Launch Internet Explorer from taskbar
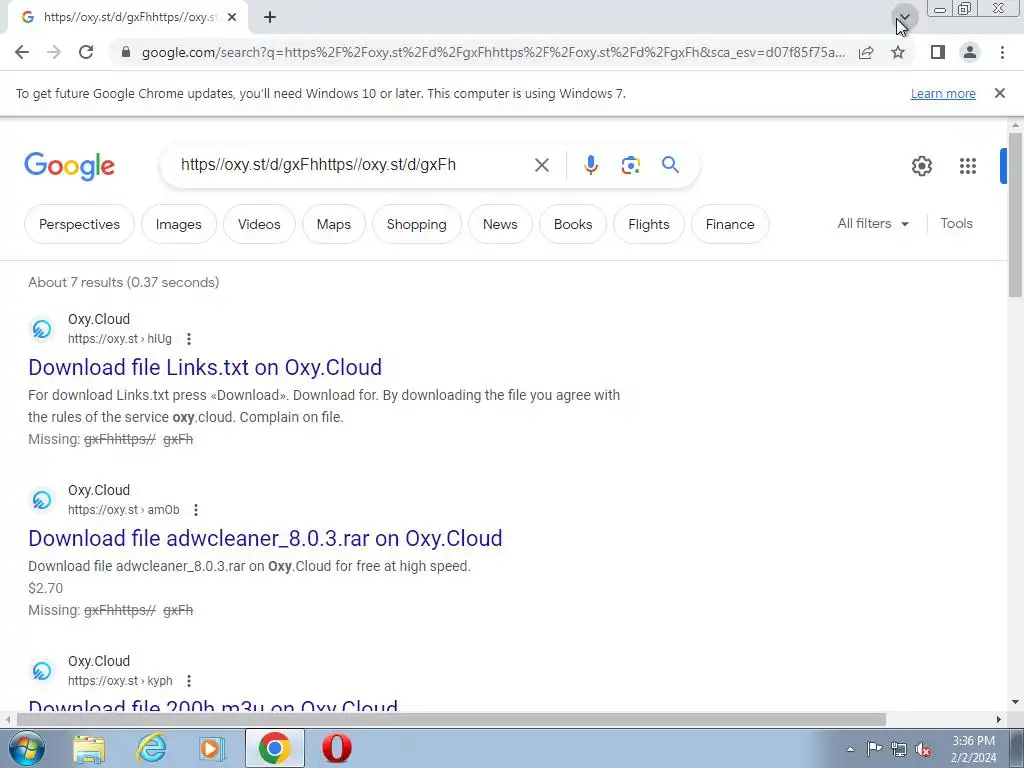 [x=151, y=748]
